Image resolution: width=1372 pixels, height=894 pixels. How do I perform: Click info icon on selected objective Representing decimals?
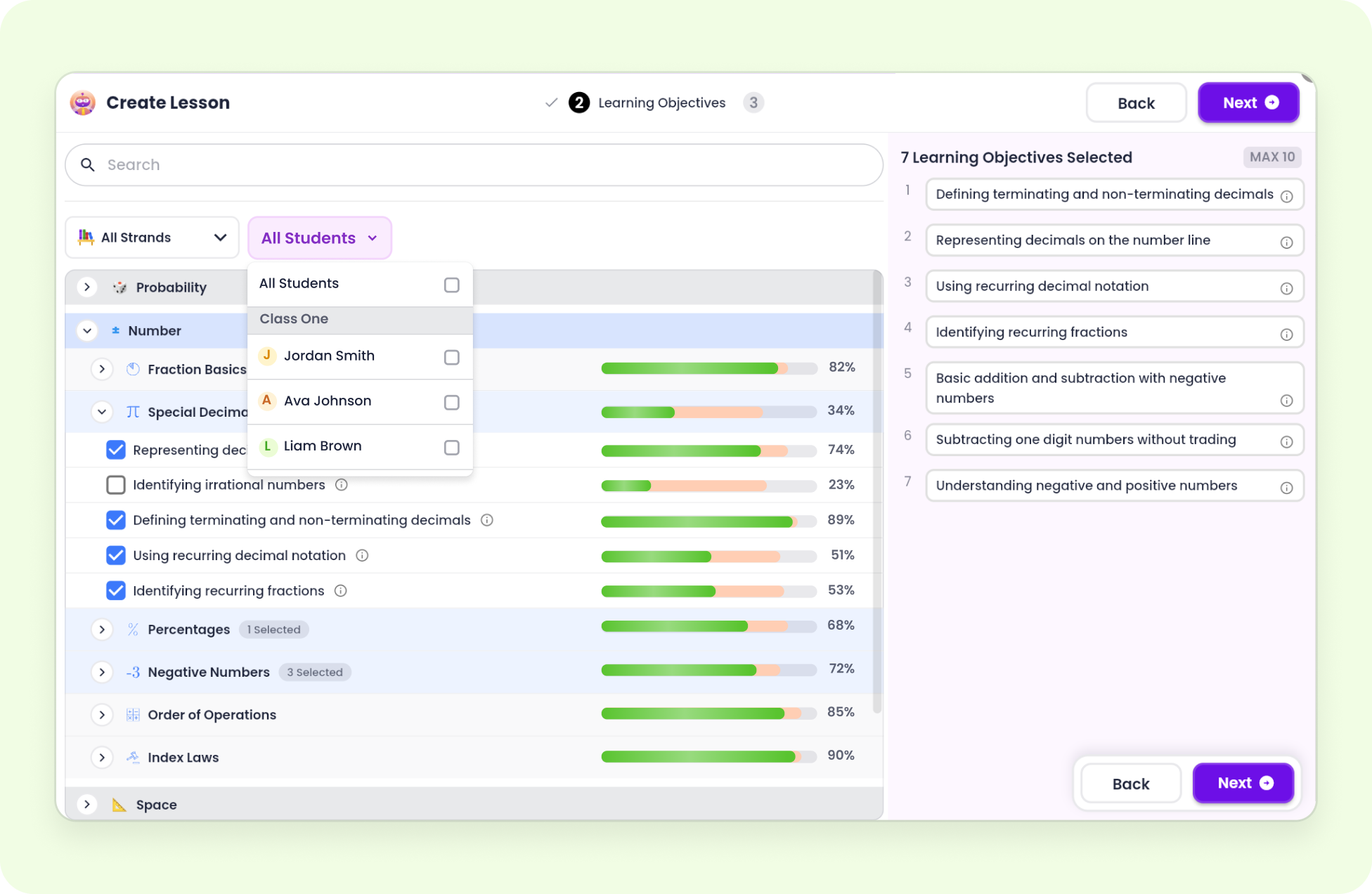(x=1286, y=242)
